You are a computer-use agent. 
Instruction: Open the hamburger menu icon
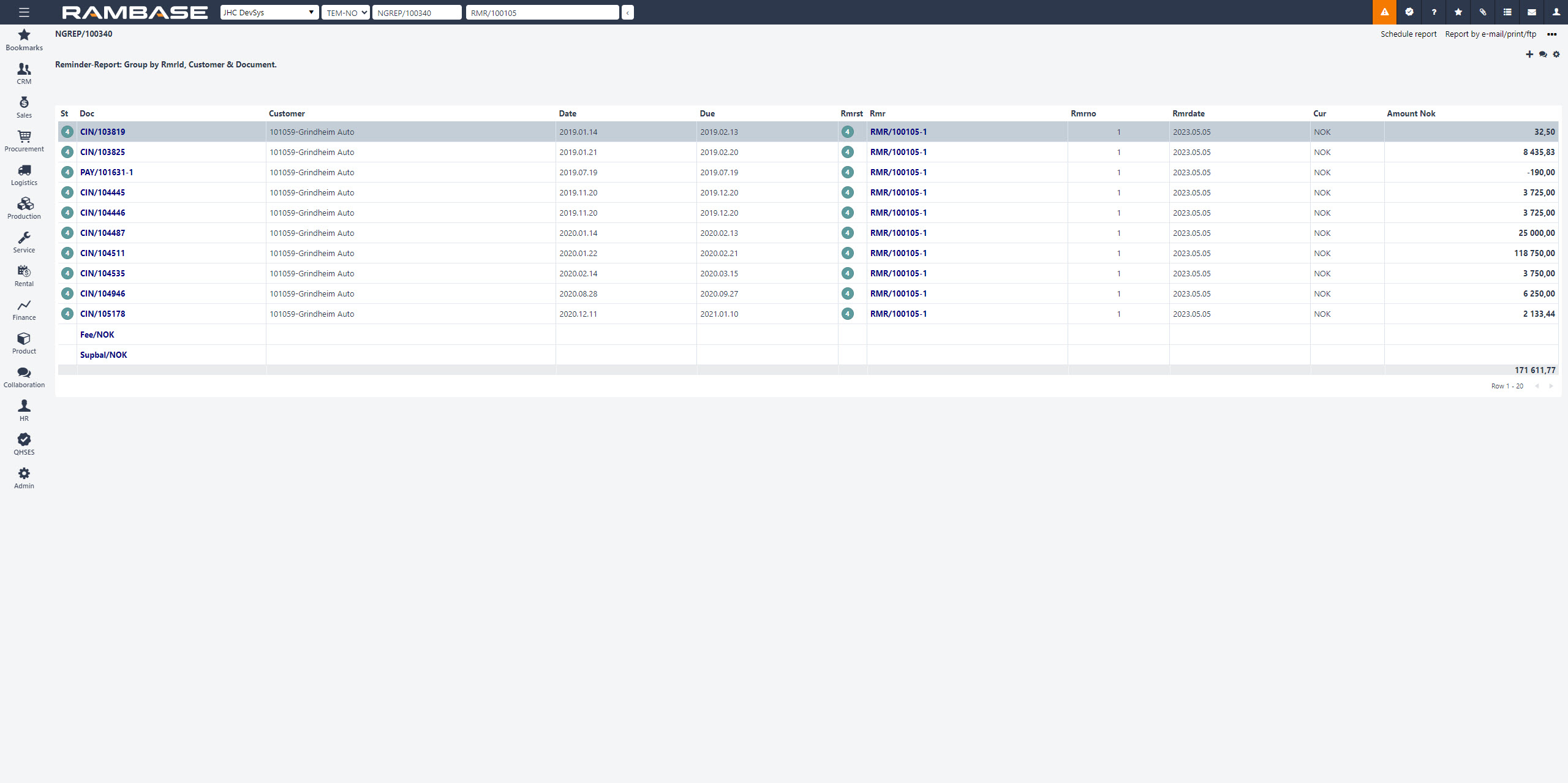point(24,12)
